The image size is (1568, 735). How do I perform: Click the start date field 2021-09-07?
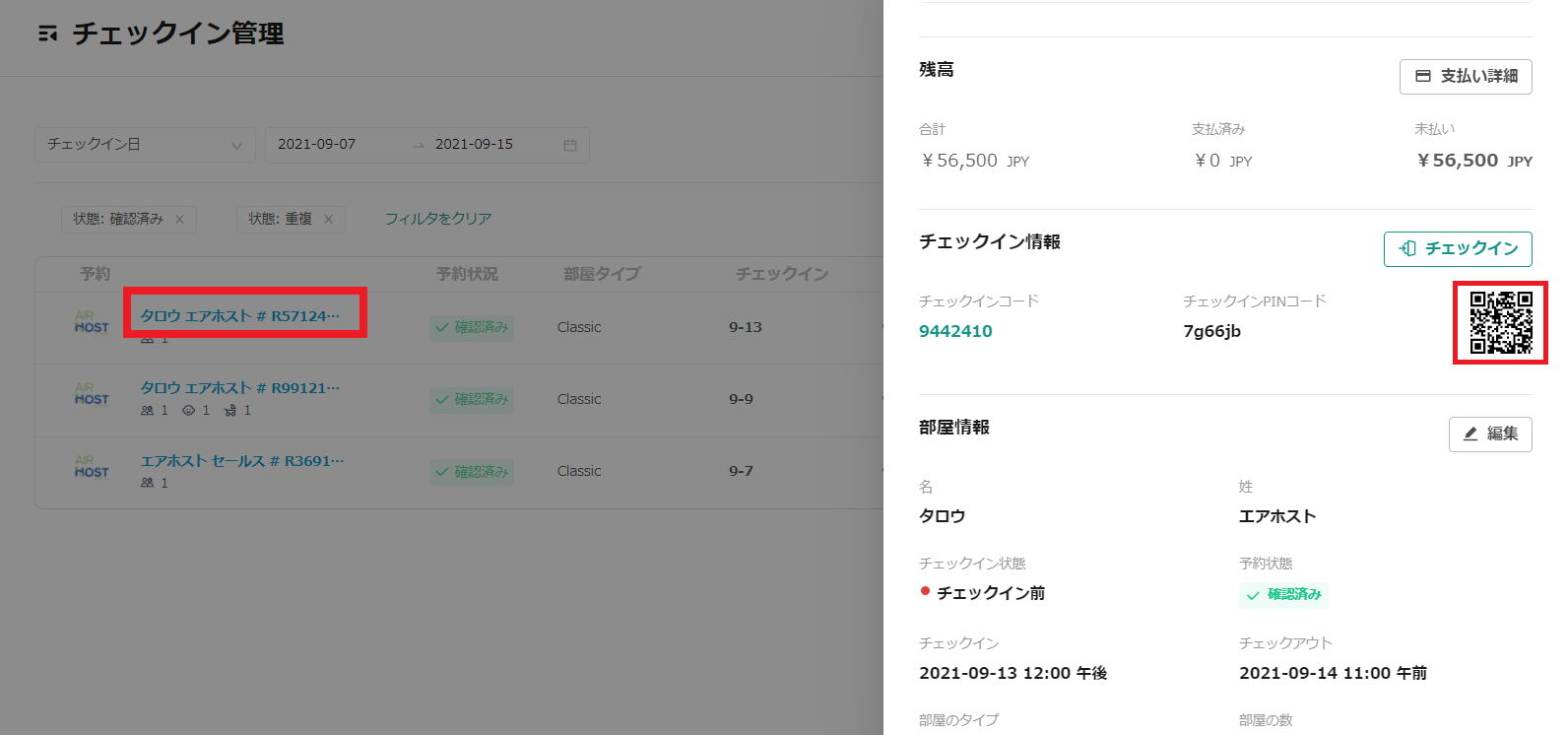[x=317, y=145]
